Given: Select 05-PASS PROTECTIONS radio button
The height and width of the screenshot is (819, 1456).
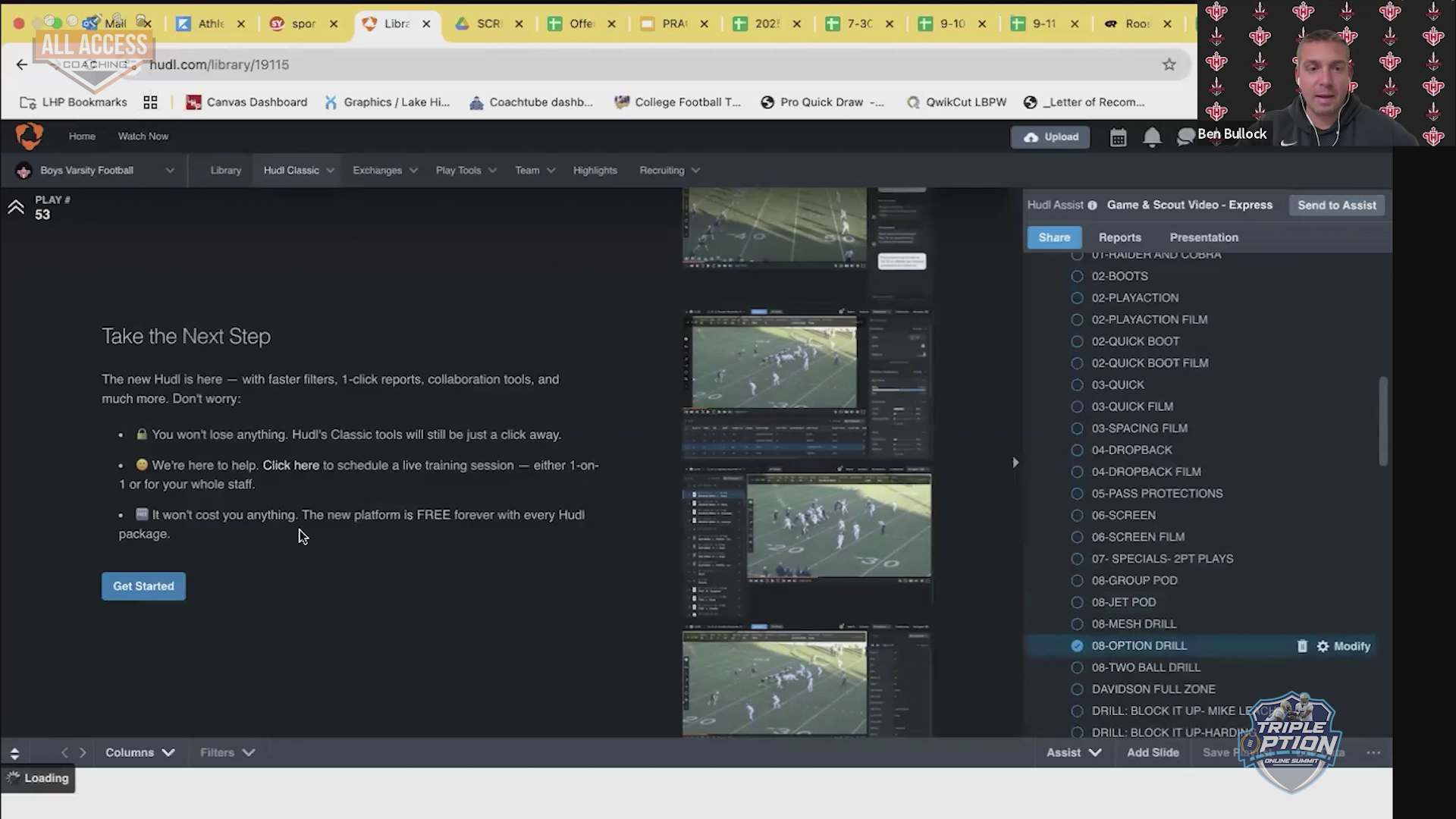Looking at the screenshot, I should (x=1077, y=494).
